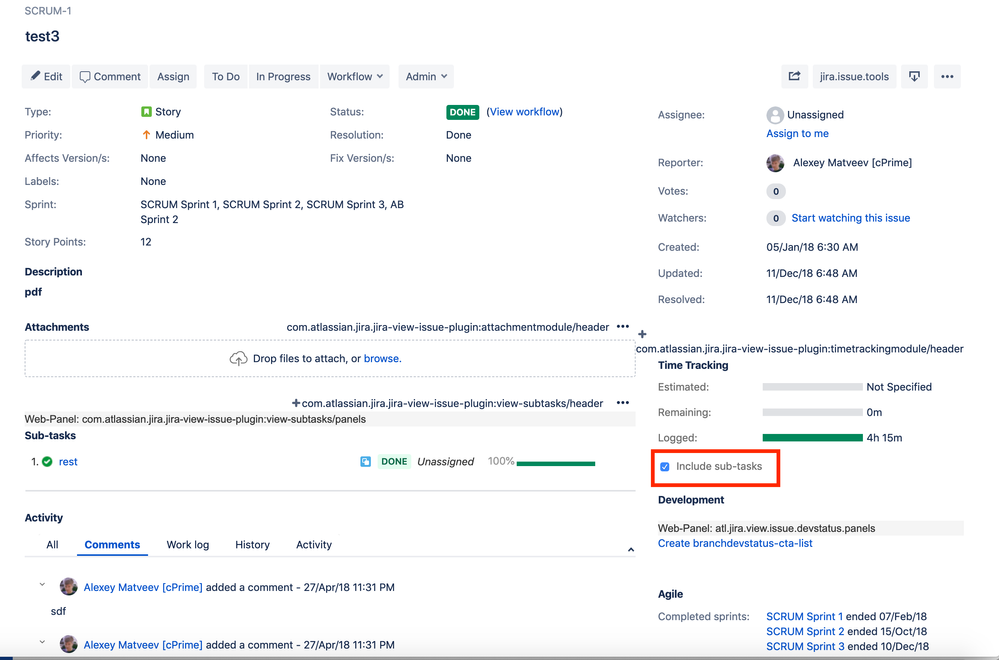Open the Workflow dropdown

point(355,76)
